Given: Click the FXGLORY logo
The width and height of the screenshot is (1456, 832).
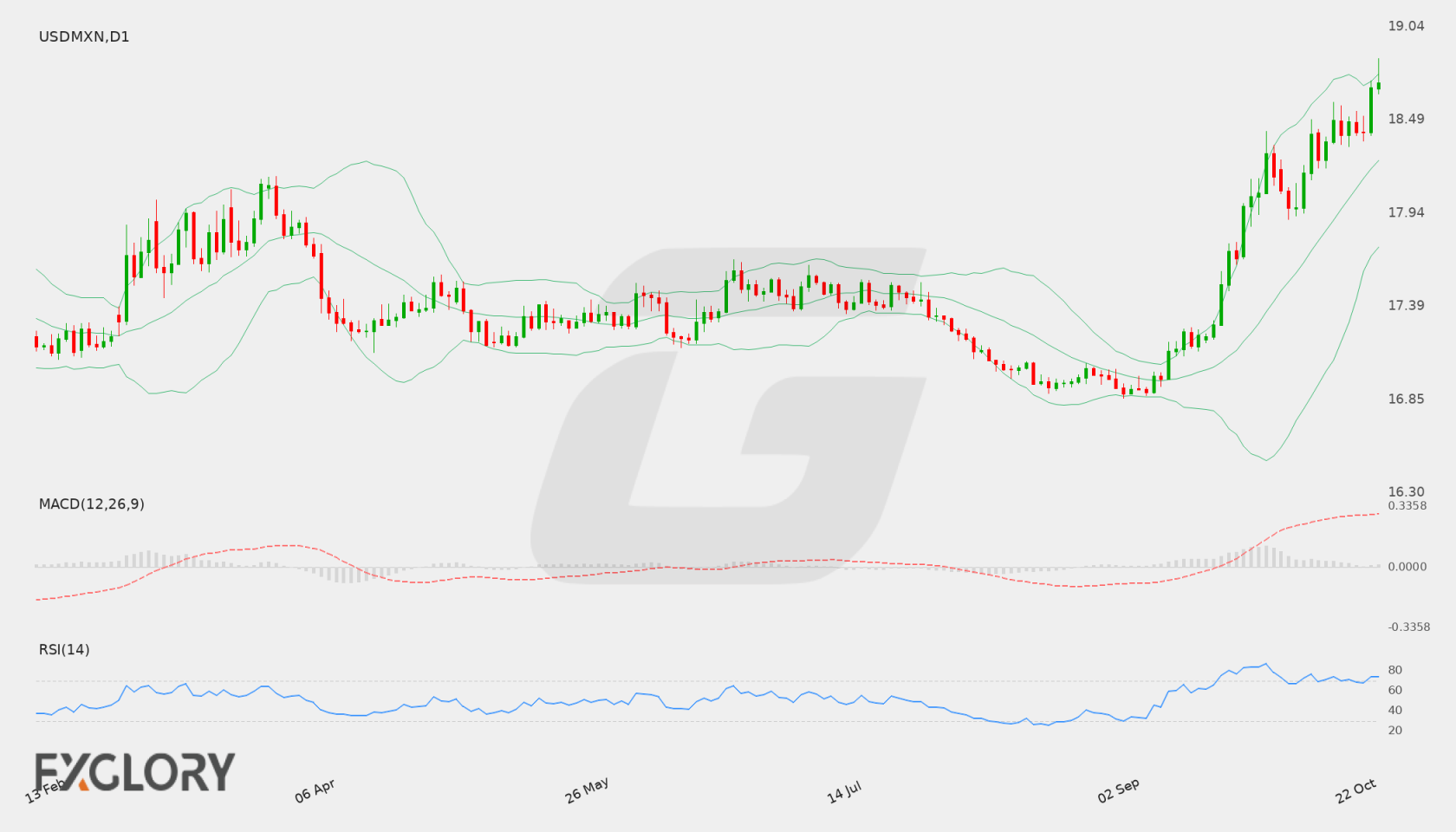Looking at the screenshot, I should click(x=135, y=771).
